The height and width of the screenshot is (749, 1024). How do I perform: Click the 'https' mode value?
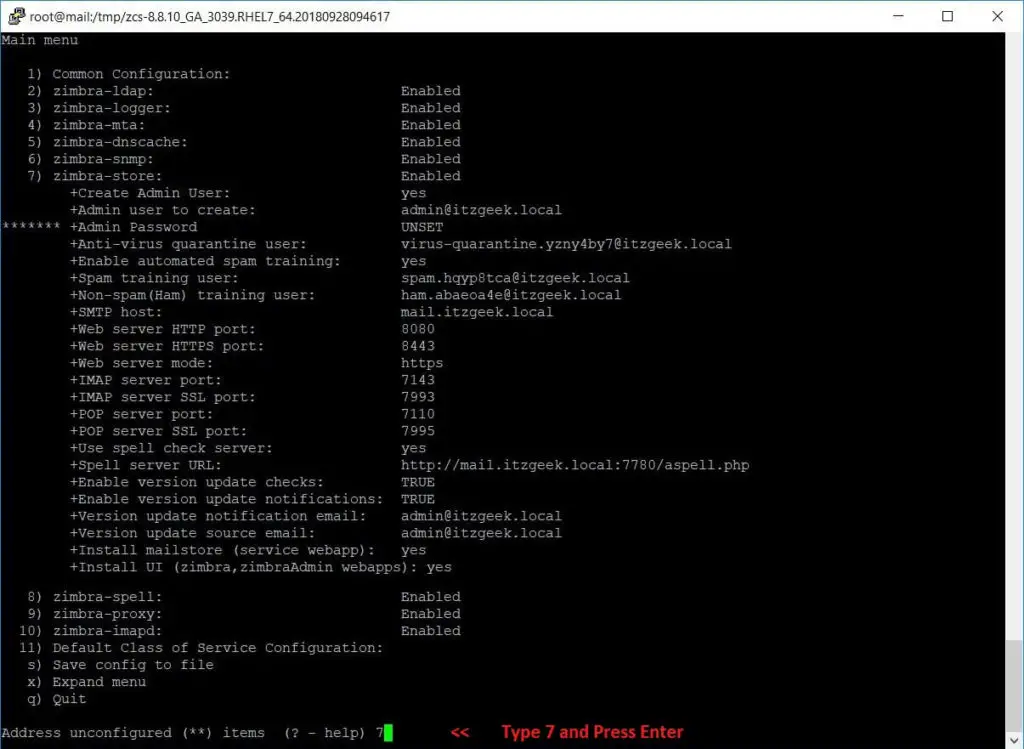422,362
